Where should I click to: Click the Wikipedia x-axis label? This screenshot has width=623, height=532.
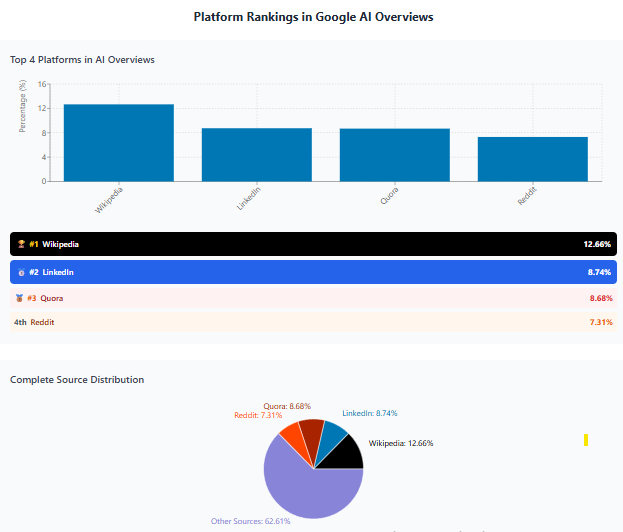point(109,200)
